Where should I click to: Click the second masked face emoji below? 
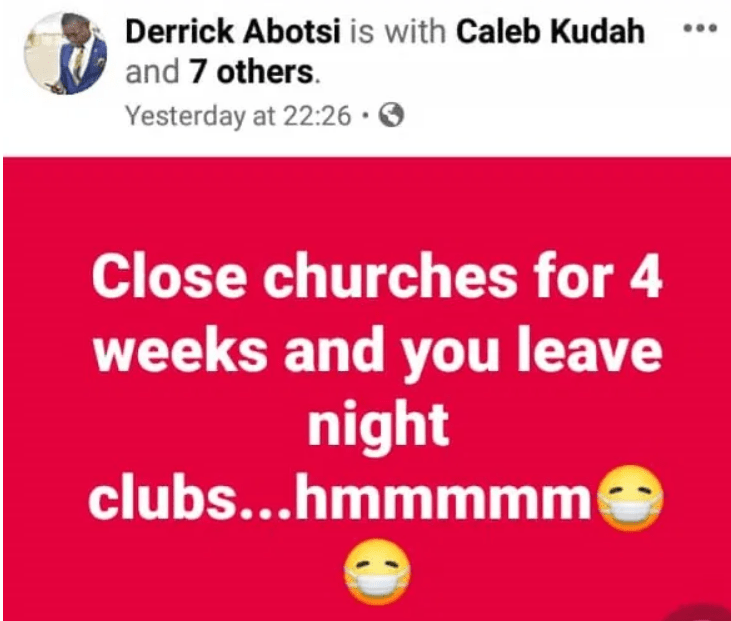[377, 571]
